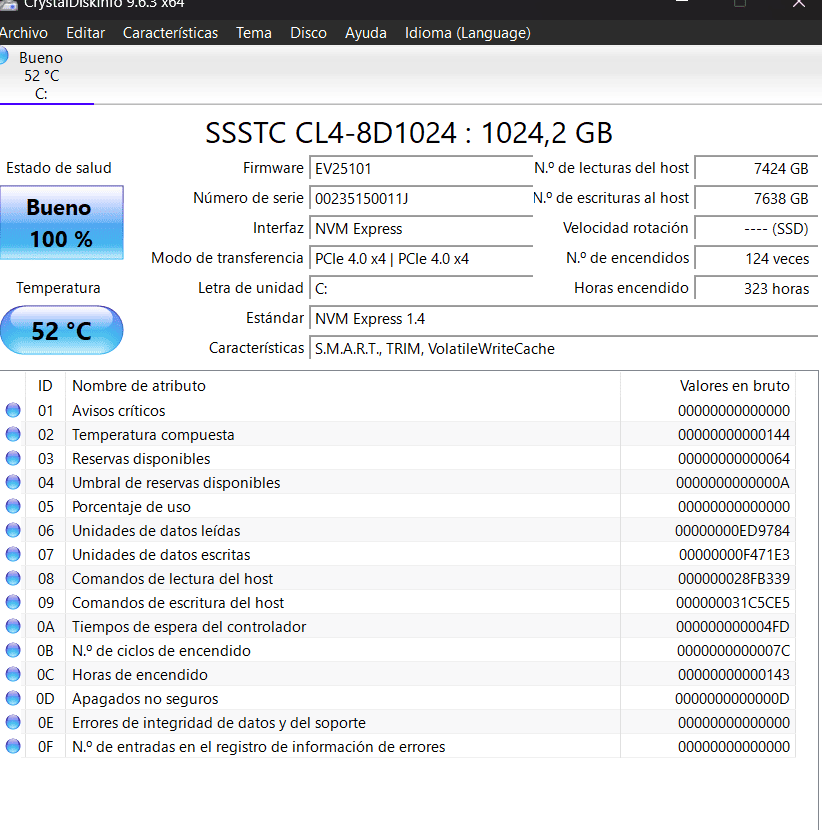The height and width of the screenshot is (830, 822).
Task: Click the Interfaz field NVM Express
Action: [421, 229]
